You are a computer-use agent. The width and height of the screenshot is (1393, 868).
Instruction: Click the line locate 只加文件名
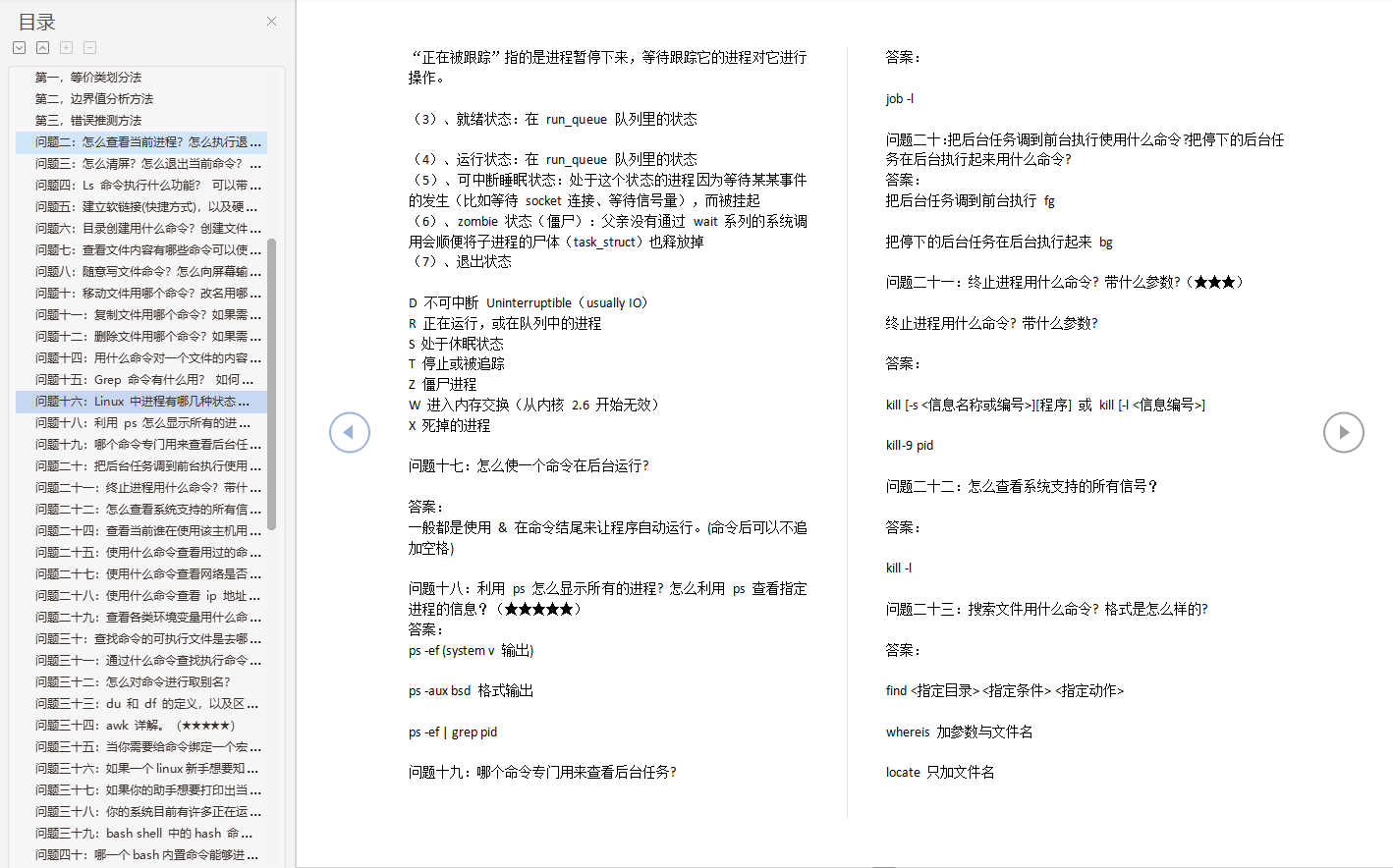click(x=940, y=773)
